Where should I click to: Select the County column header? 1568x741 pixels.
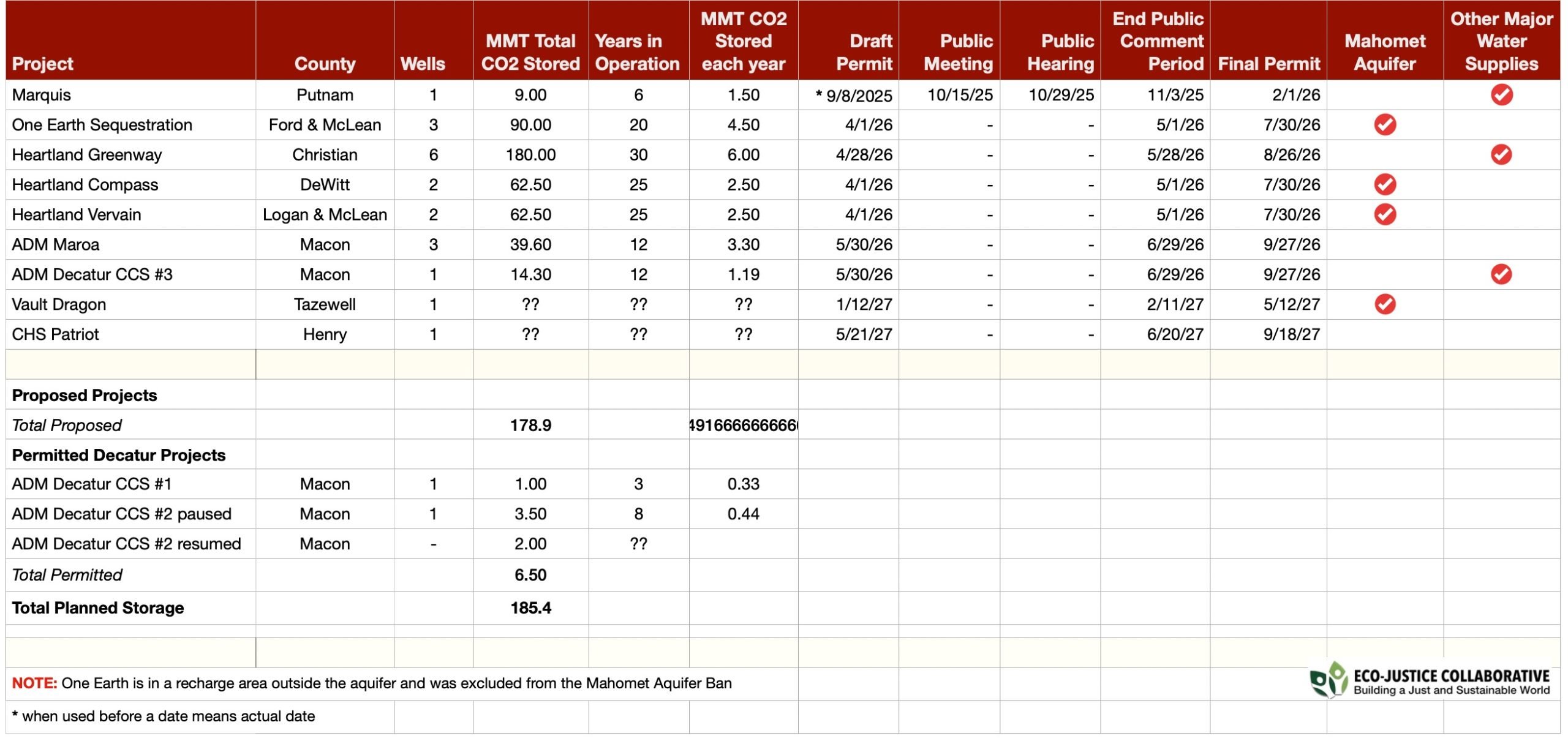tap(325, 64)
